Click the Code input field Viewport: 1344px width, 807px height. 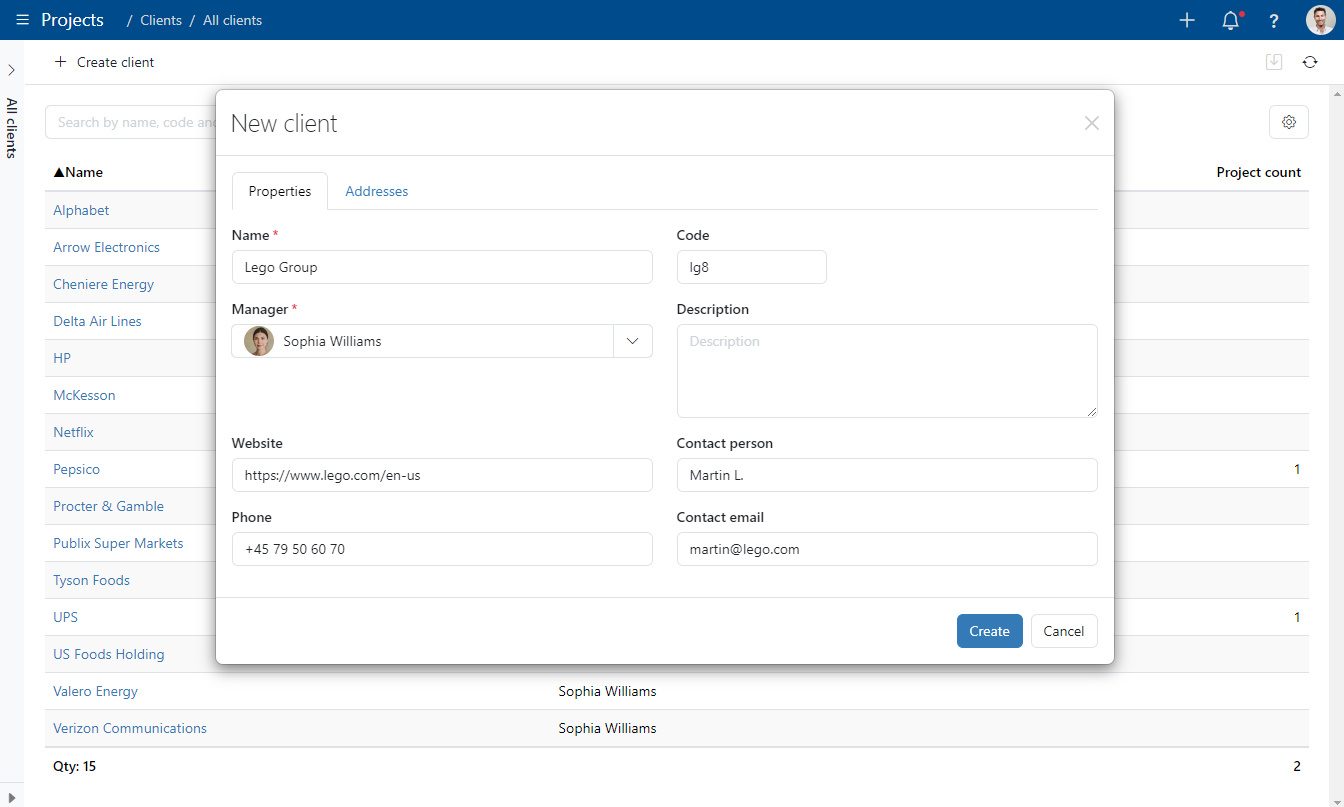(x=752, y=267)
